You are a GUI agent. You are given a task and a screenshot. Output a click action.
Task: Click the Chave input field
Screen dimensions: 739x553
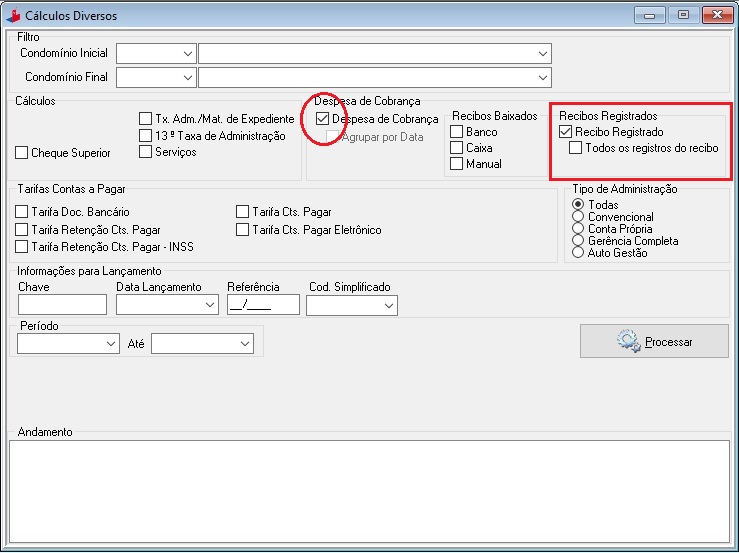click(x=62, y=305)
